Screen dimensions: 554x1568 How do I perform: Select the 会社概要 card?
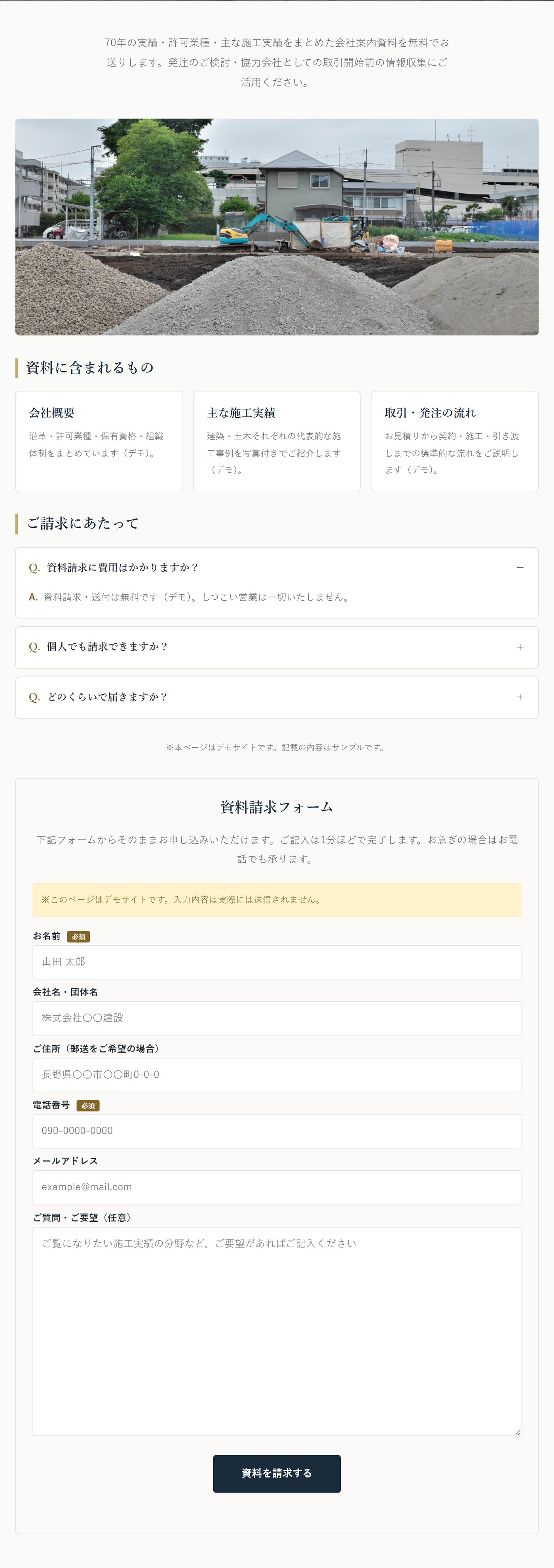tap(99, 441)
